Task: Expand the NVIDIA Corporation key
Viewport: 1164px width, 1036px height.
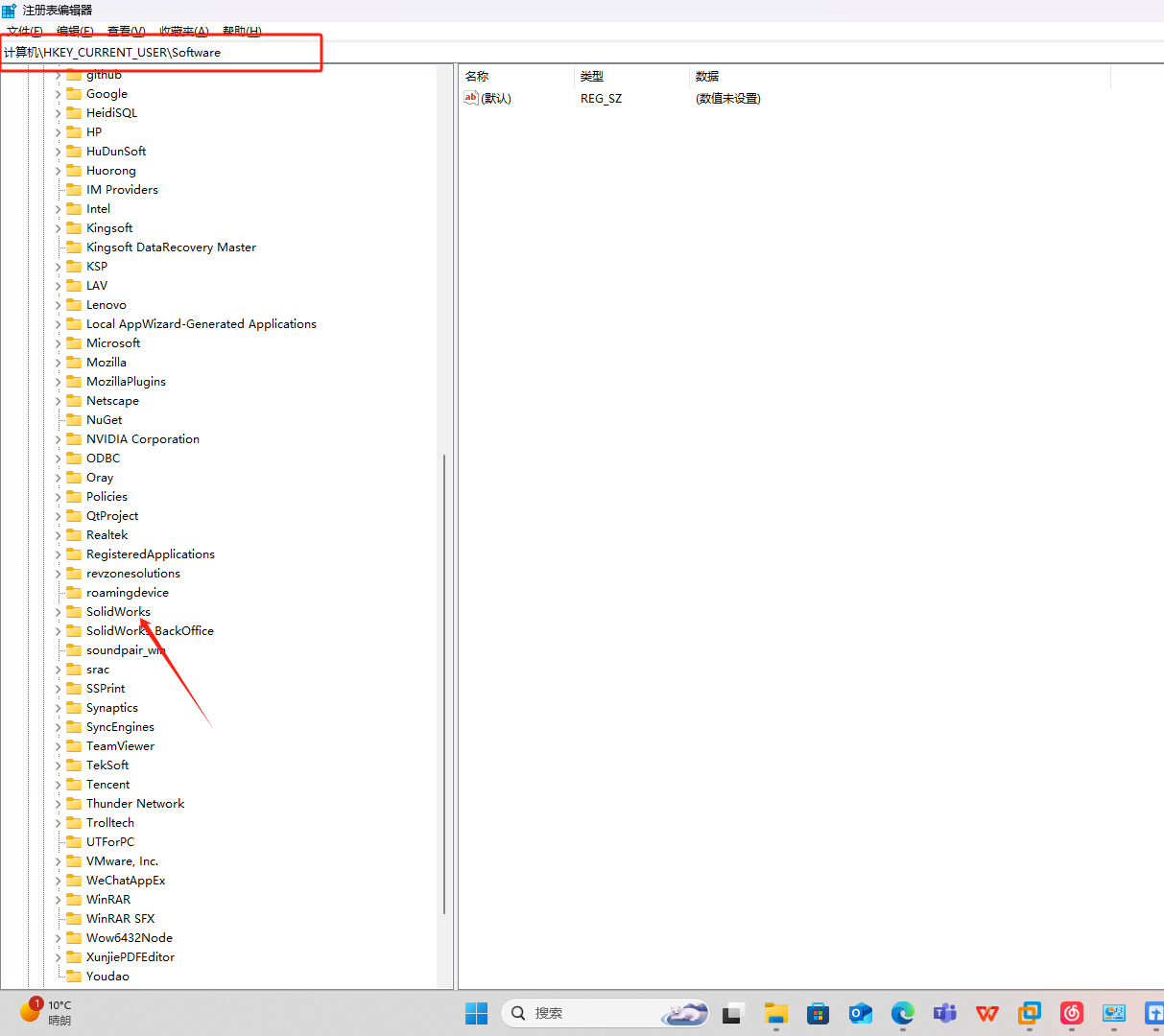Action: tap(58, 439)
